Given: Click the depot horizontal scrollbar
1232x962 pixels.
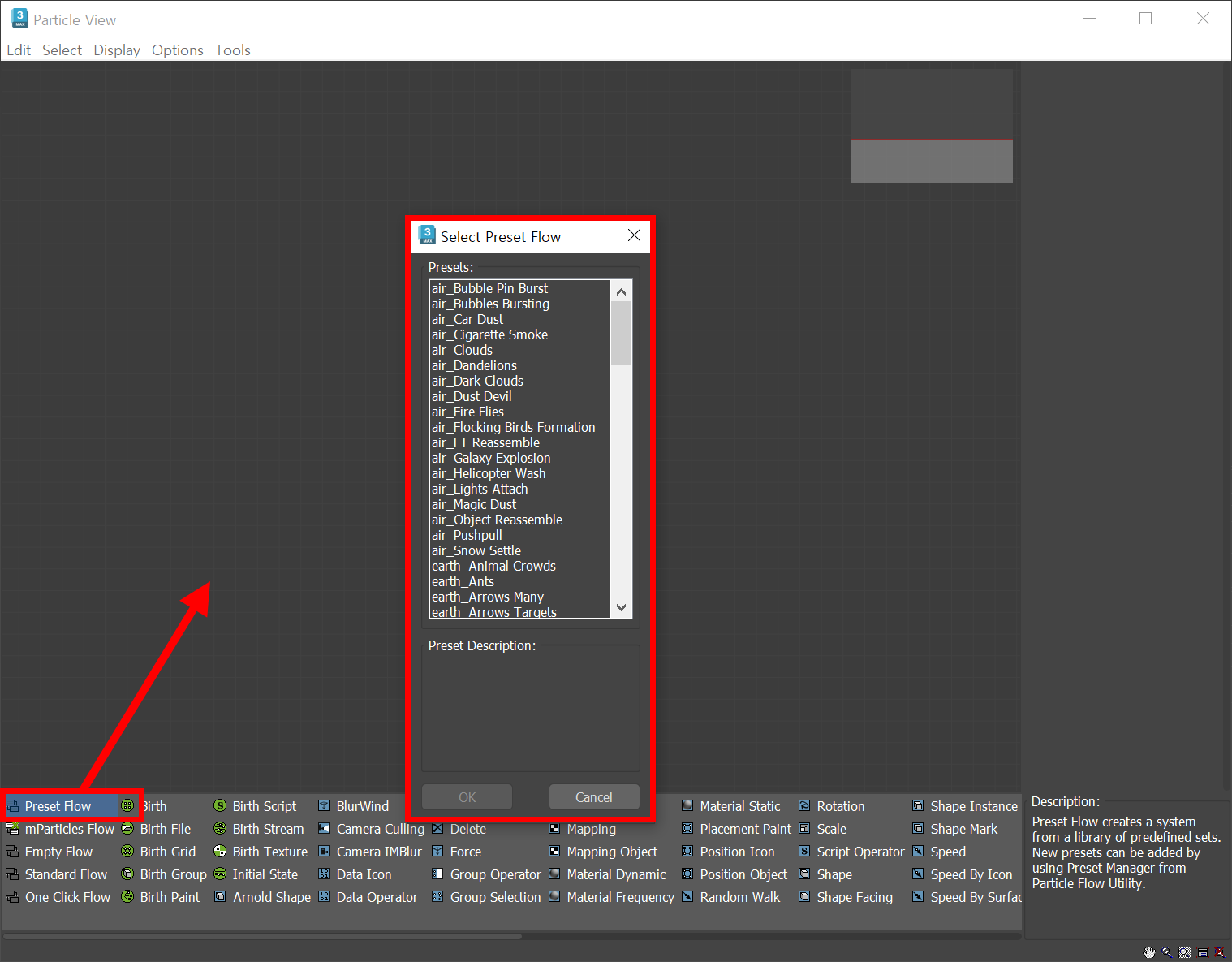Looking at the screenshot, I should pyautogui.click(x=263, y=936).
